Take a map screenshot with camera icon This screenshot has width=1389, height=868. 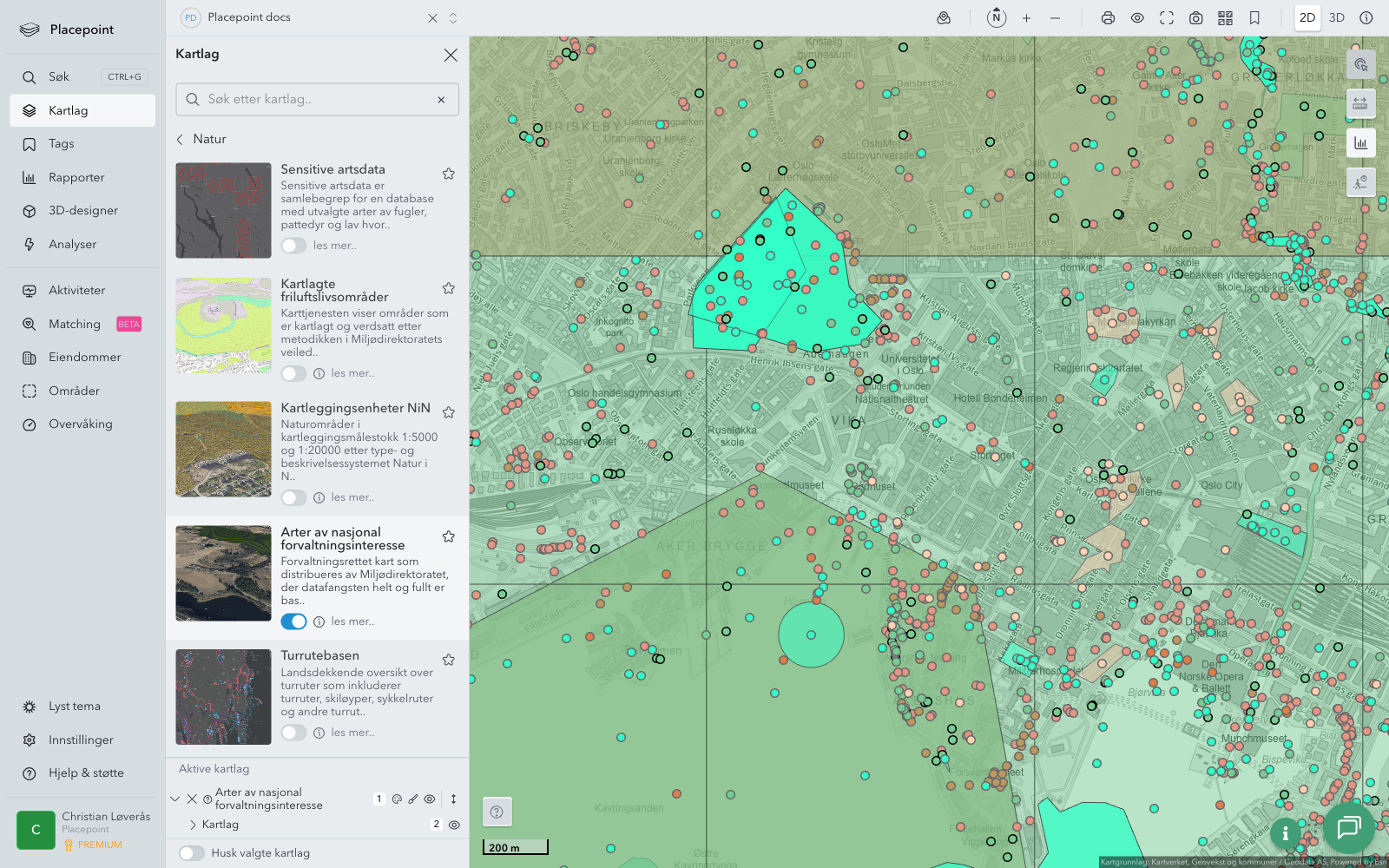[1195, 18]
